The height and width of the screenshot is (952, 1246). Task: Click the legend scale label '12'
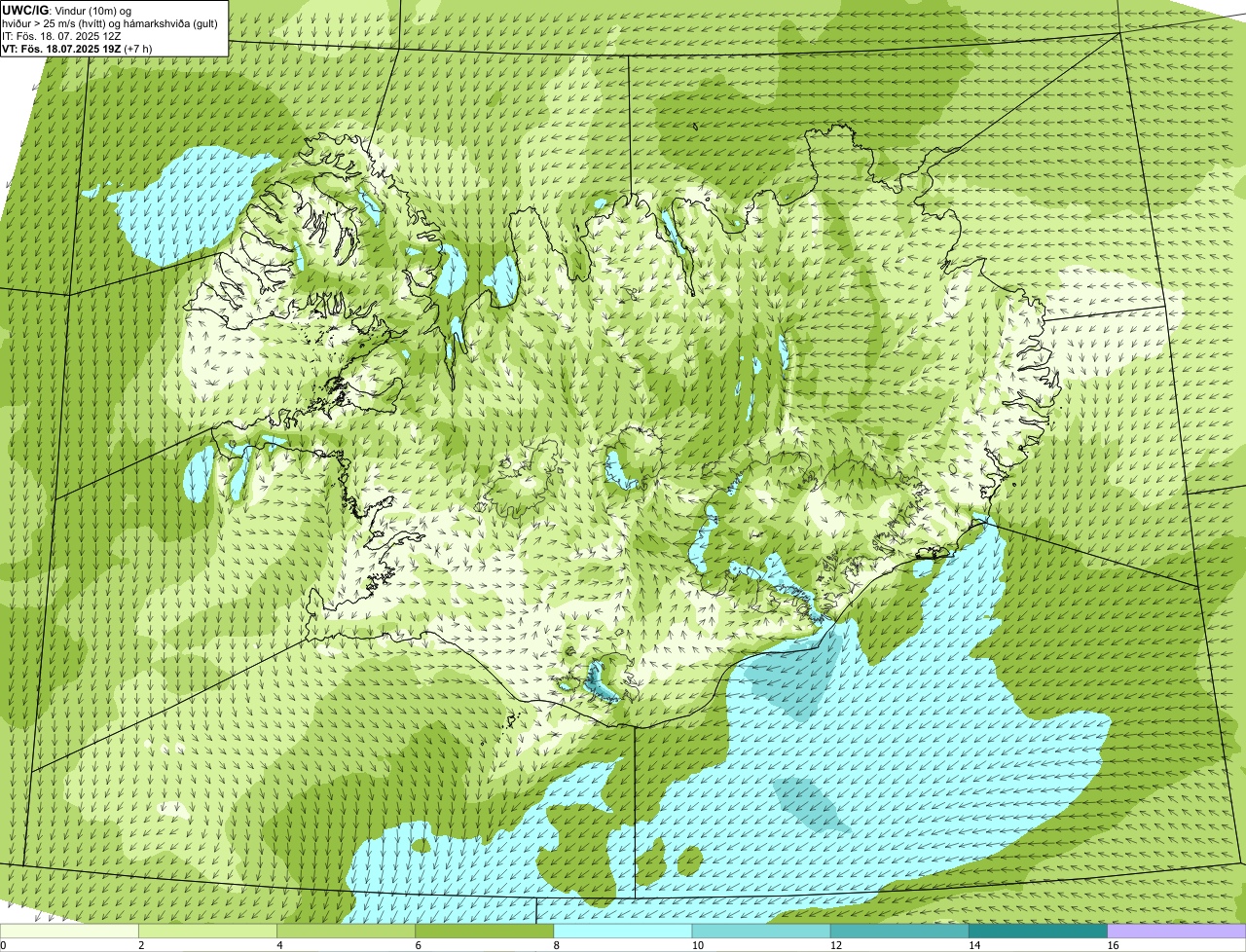point(836,945)
